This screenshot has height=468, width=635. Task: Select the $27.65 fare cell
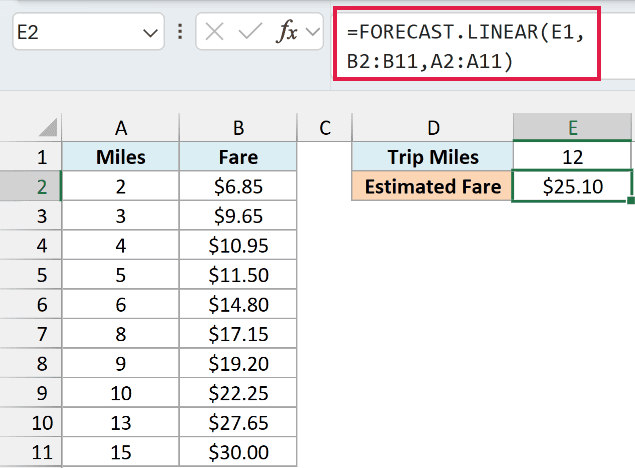point(238,423)
